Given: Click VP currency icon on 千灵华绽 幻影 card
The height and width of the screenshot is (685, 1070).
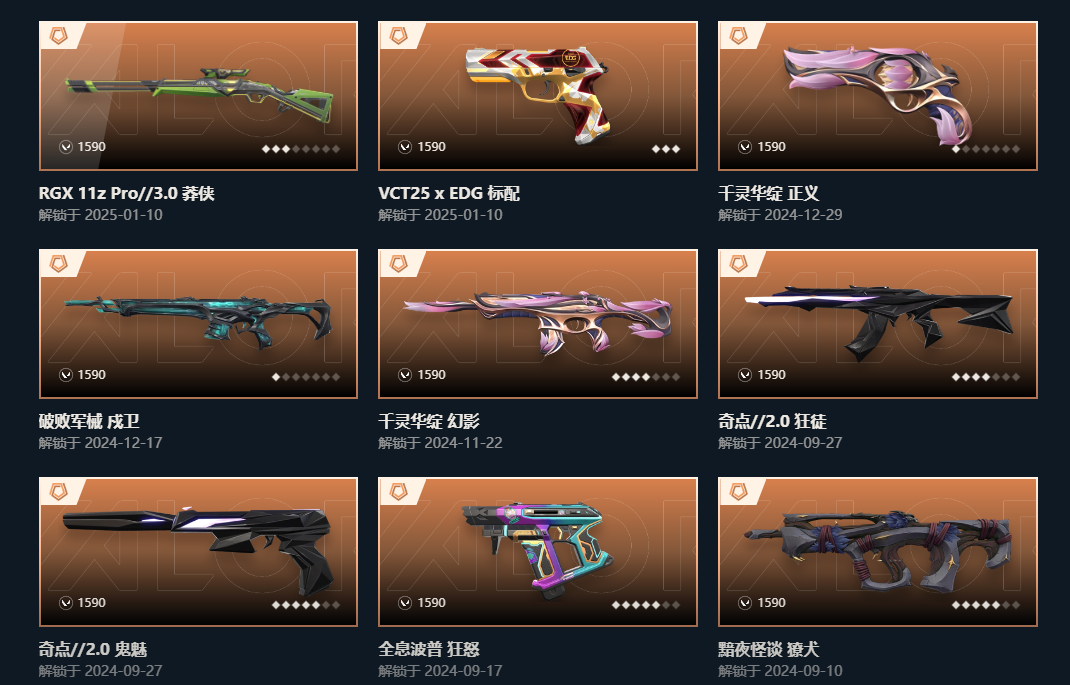Looking at the screenshot, I should point(405,375).
